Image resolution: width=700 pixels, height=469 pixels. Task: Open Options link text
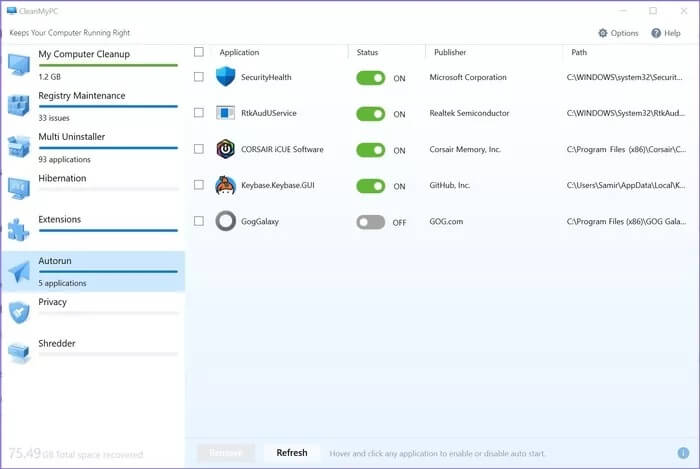click(624, 33)
